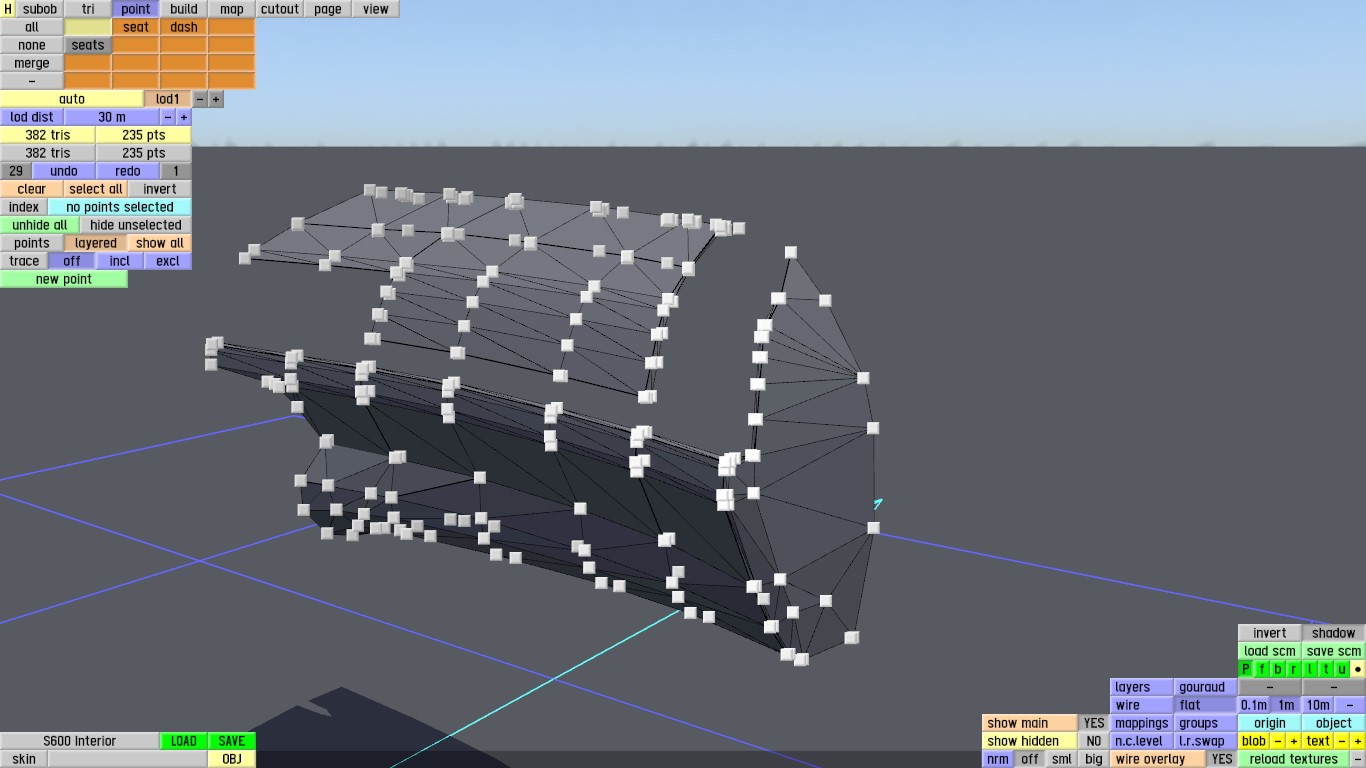The image size is (1366, 768).
Task: Switch to the u view button
Action: point(1342,669)
